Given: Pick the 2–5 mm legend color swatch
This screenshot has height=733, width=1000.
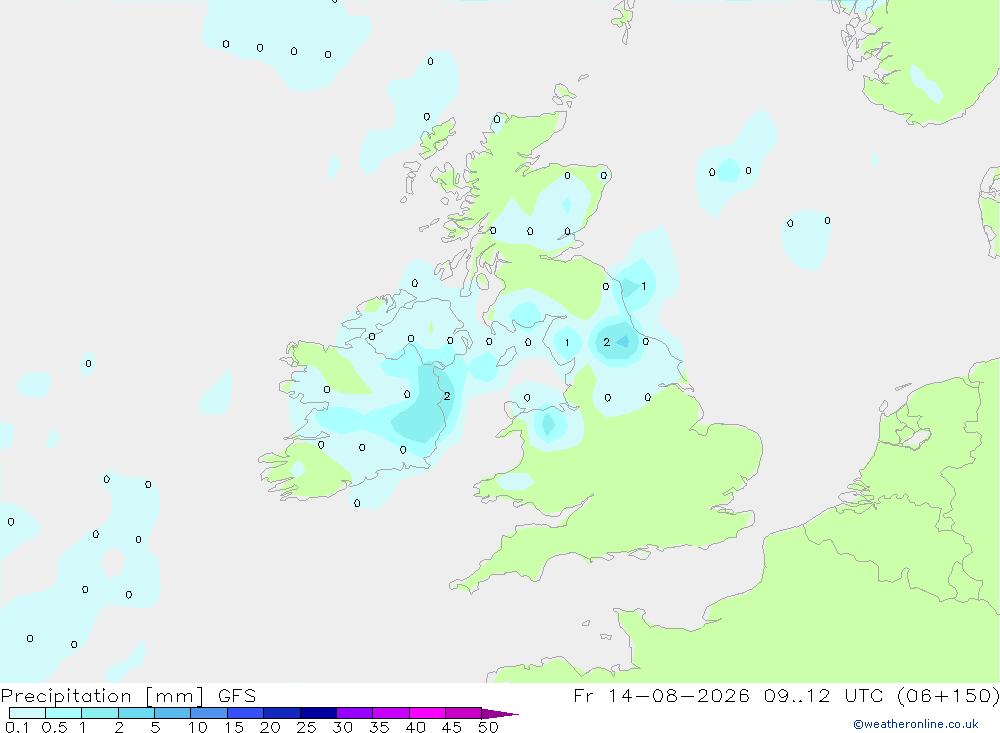Looking at the screenshot, I should click(136, 713).
